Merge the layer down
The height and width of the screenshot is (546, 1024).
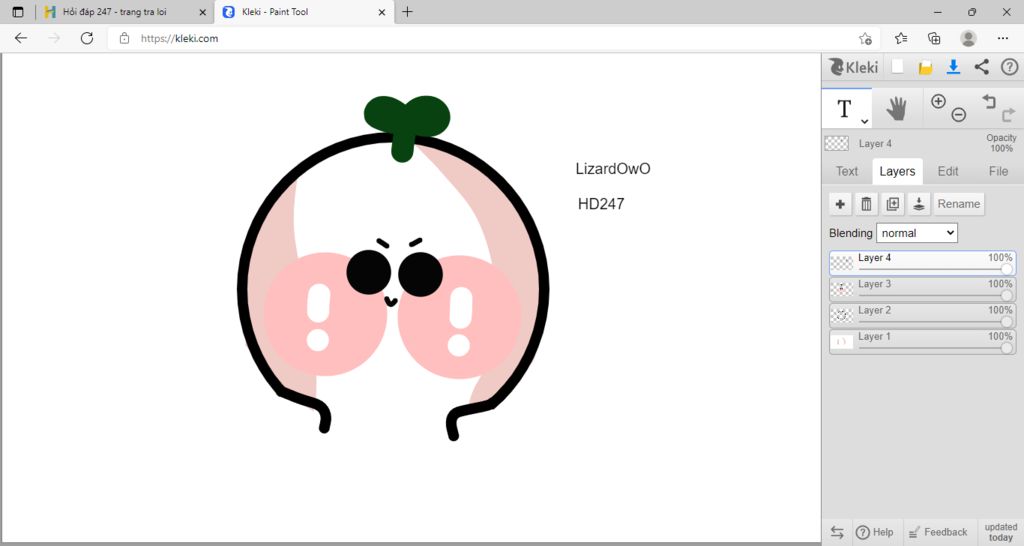(x=918, y=204)
